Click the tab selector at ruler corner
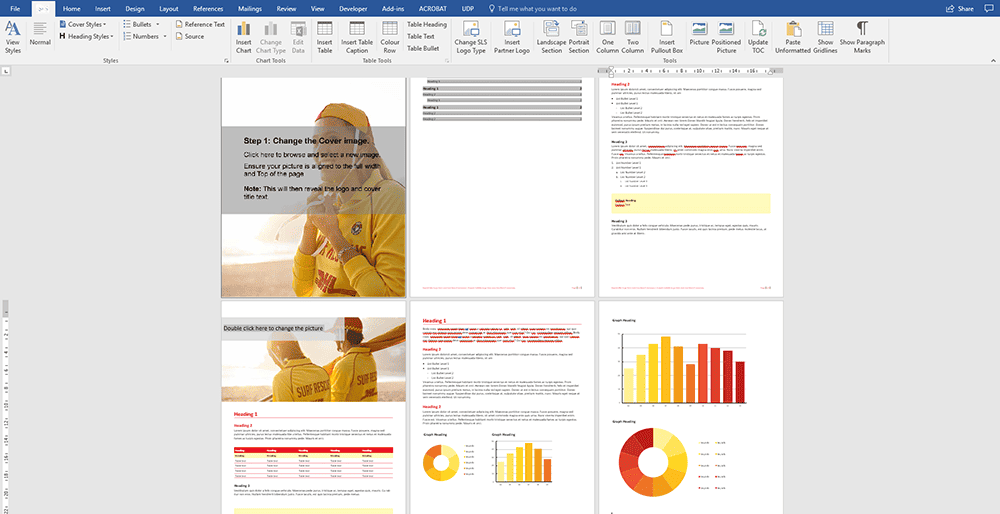The height and width of the screenshot is (514, 1000). (x=6, y=71)
